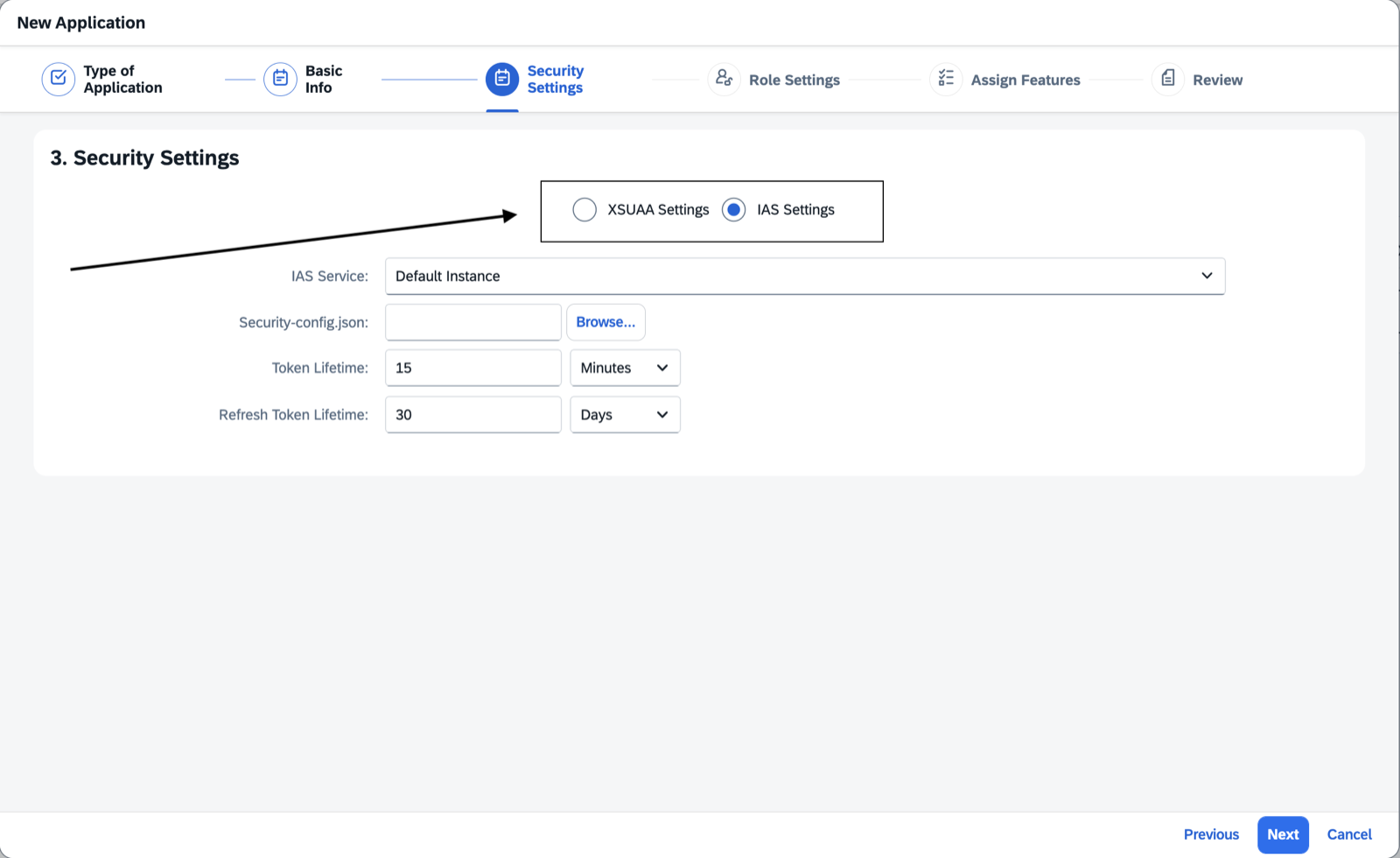Image resolution: width=1400 pixels, height=858 pixels.
Task: Click the 'Token Lifetime:' label
Action: pyautogui.click(x=320, y=368)
